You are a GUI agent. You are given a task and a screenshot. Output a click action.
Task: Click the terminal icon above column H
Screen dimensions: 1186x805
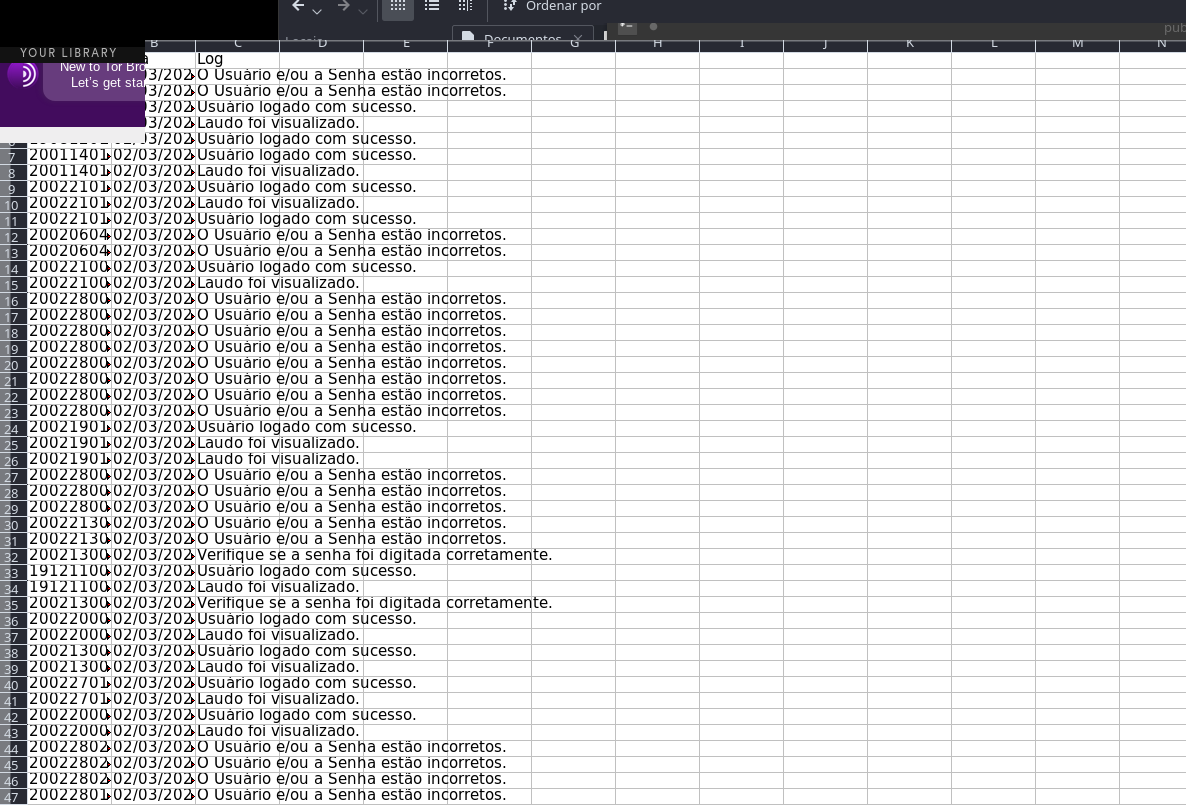627,27
